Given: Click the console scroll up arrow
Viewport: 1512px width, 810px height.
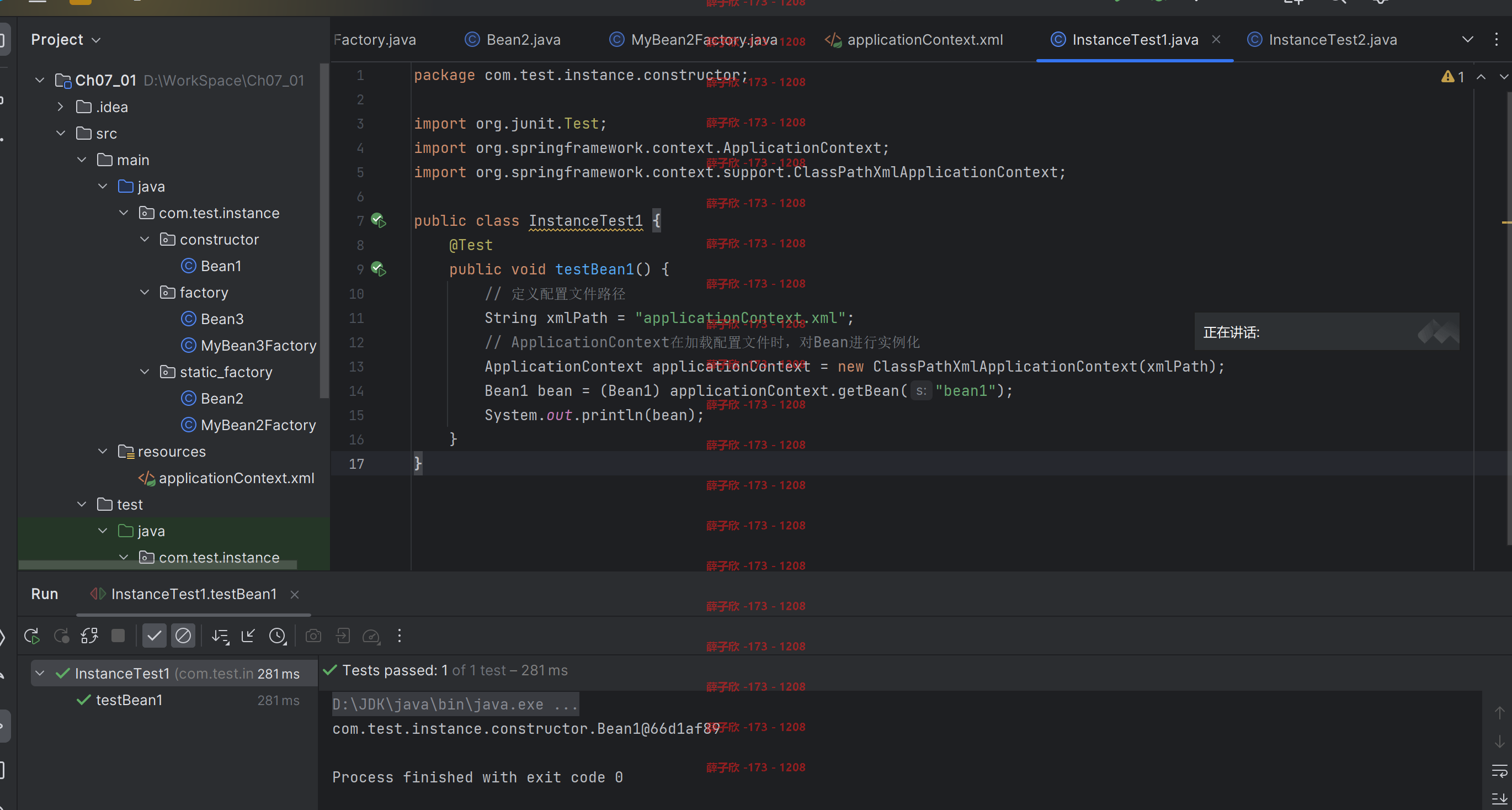Looking at the screenshot, I should tap(1500, 712).
